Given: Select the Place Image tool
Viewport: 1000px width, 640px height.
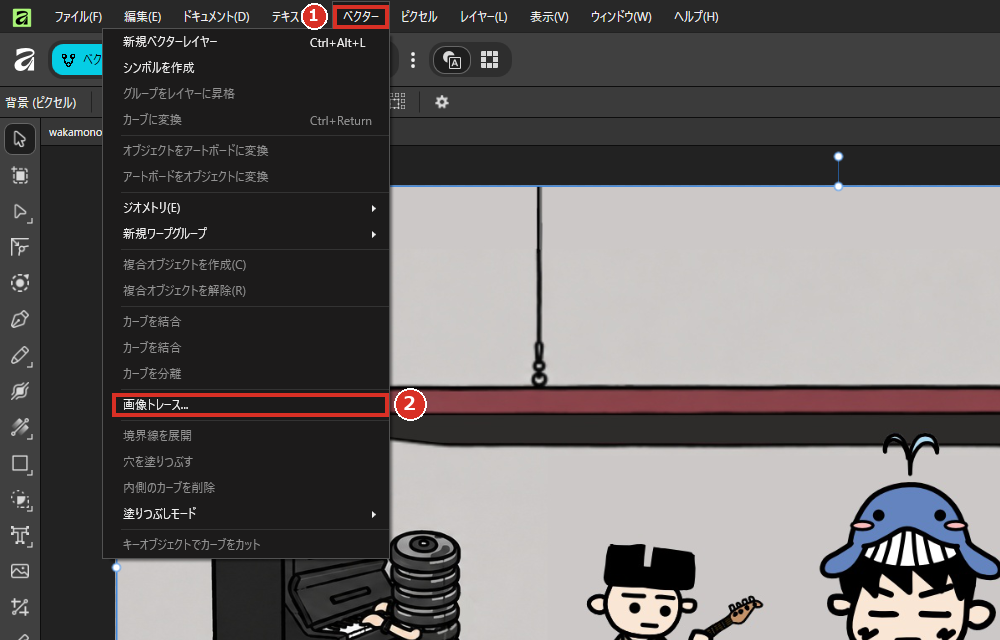Looking at the screenshot, I should pyautogui.click(x=20, y=571).
